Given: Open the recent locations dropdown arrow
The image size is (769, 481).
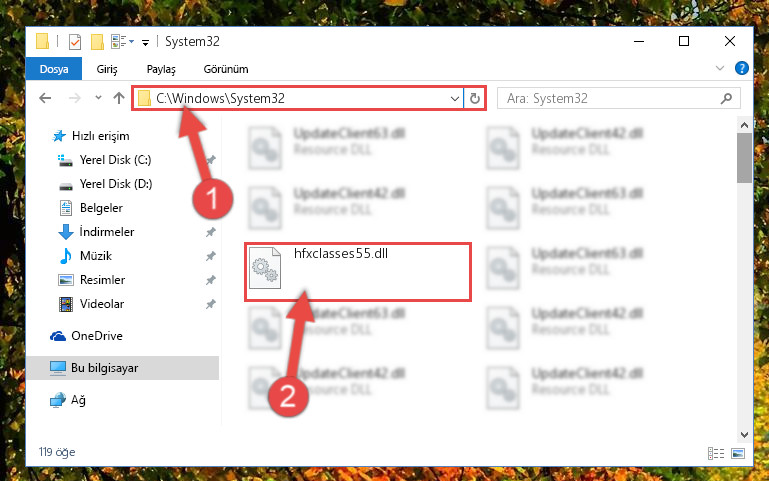Looking at the screenshot, I should [98, 98].
